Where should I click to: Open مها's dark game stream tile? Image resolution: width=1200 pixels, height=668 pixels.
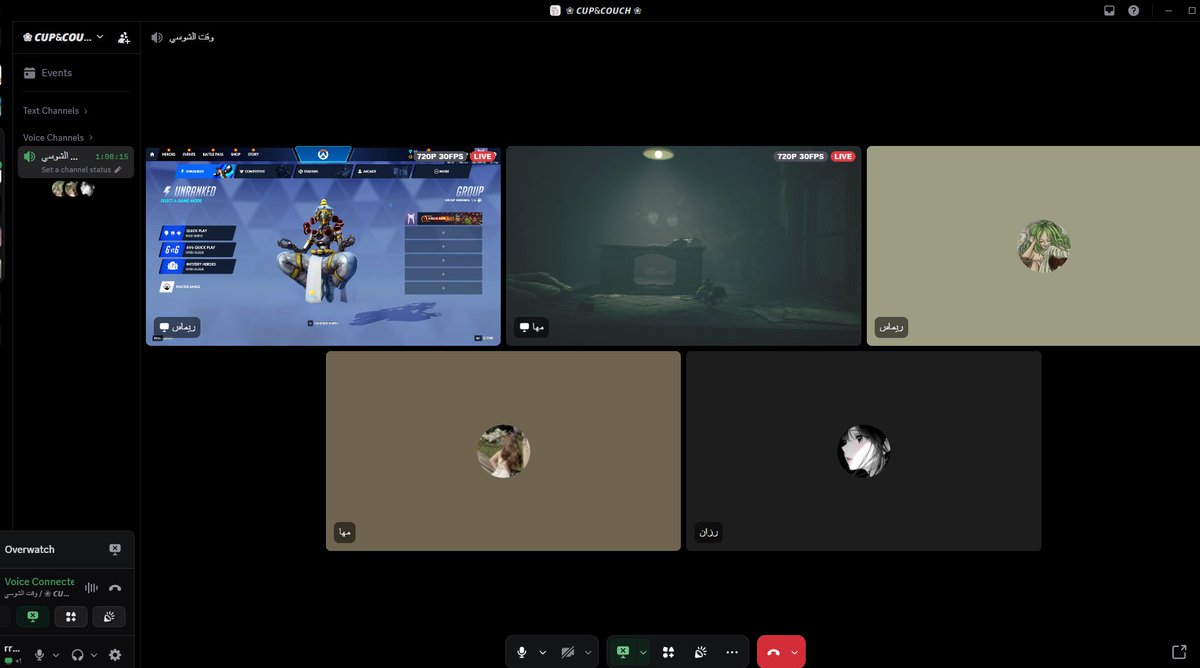[x=683, y=246]
